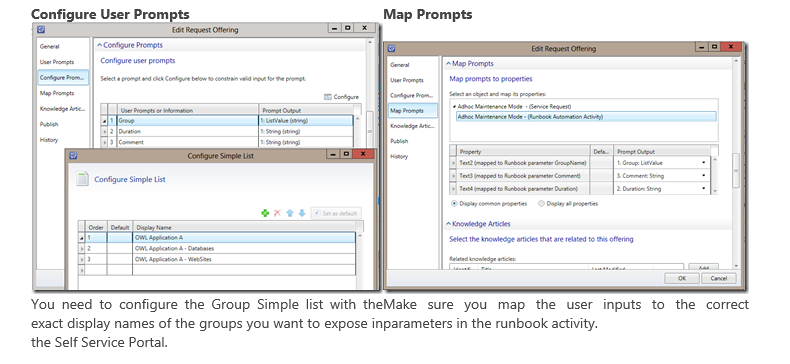Select Display common properties radio button
The width and height of the screenshot is (790, 364).
pyautogui.click(x=454, y=204)
